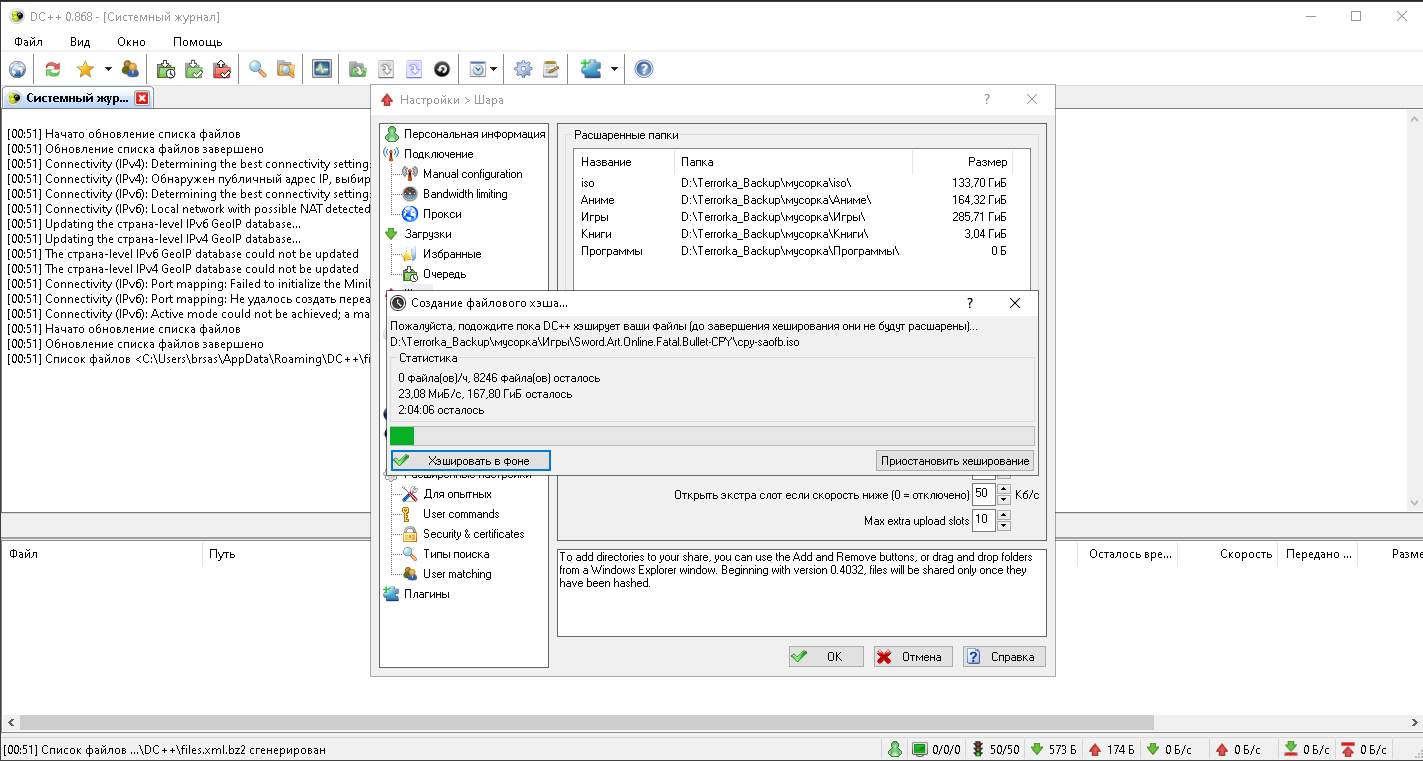Open the Помощь menu

coord(197,42)
